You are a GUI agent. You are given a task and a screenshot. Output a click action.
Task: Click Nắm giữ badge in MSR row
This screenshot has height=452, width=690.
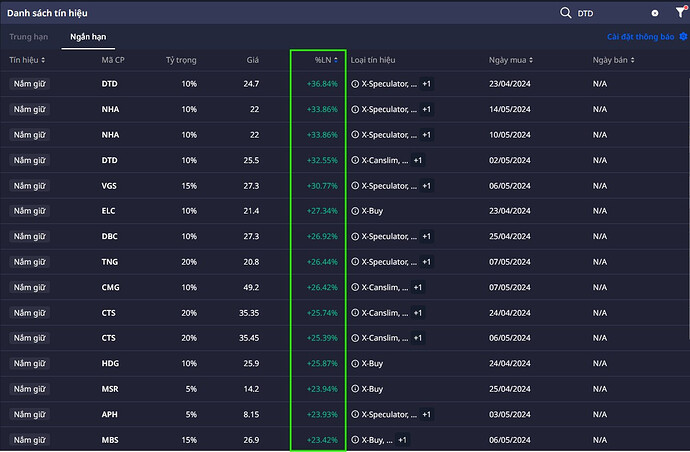click(29, 389)
